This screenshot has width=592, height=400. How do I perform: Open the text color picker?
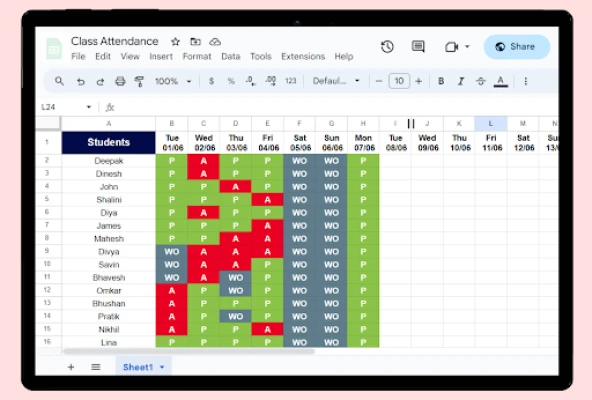point(501,81)
